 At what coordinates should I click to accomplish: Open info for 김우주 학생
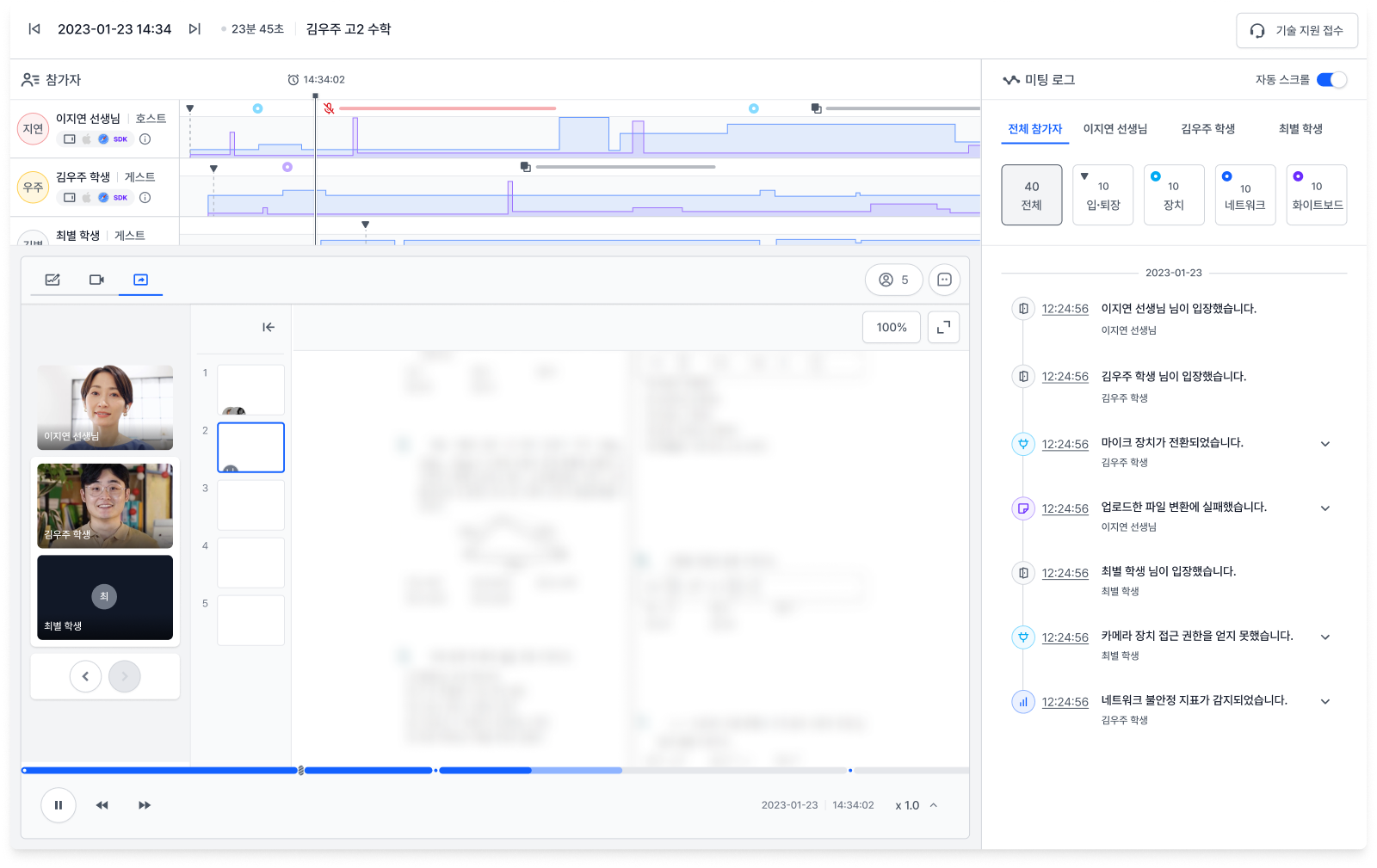coord(145,198)
